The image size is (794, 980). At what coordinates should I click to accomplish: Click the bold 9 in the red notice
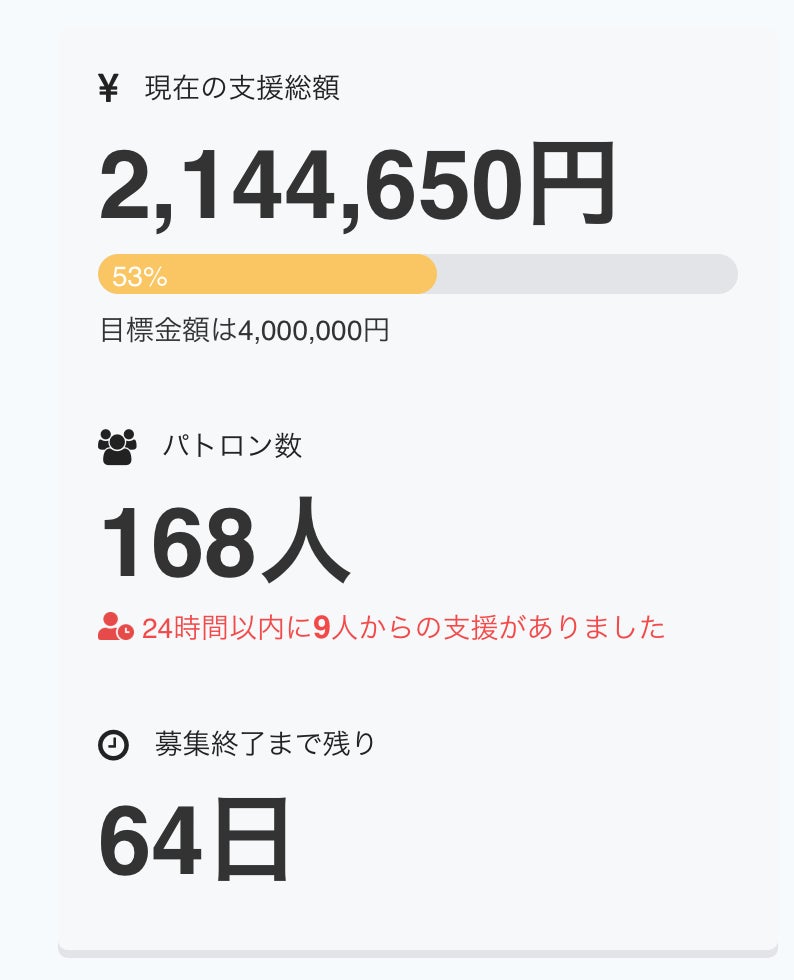tap(321, 628)
